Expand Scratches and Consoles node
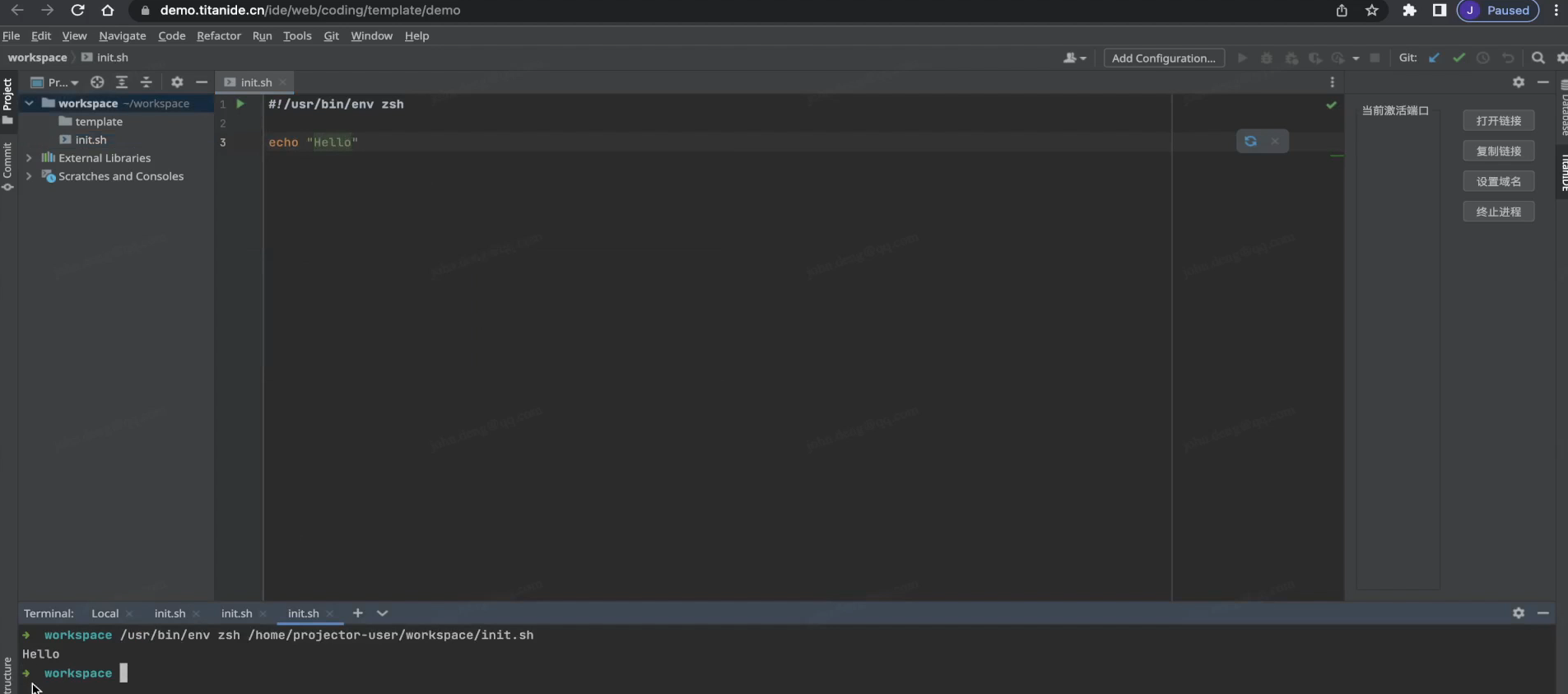The width and height of the screenshot is (1568, 694). [29, 176]
